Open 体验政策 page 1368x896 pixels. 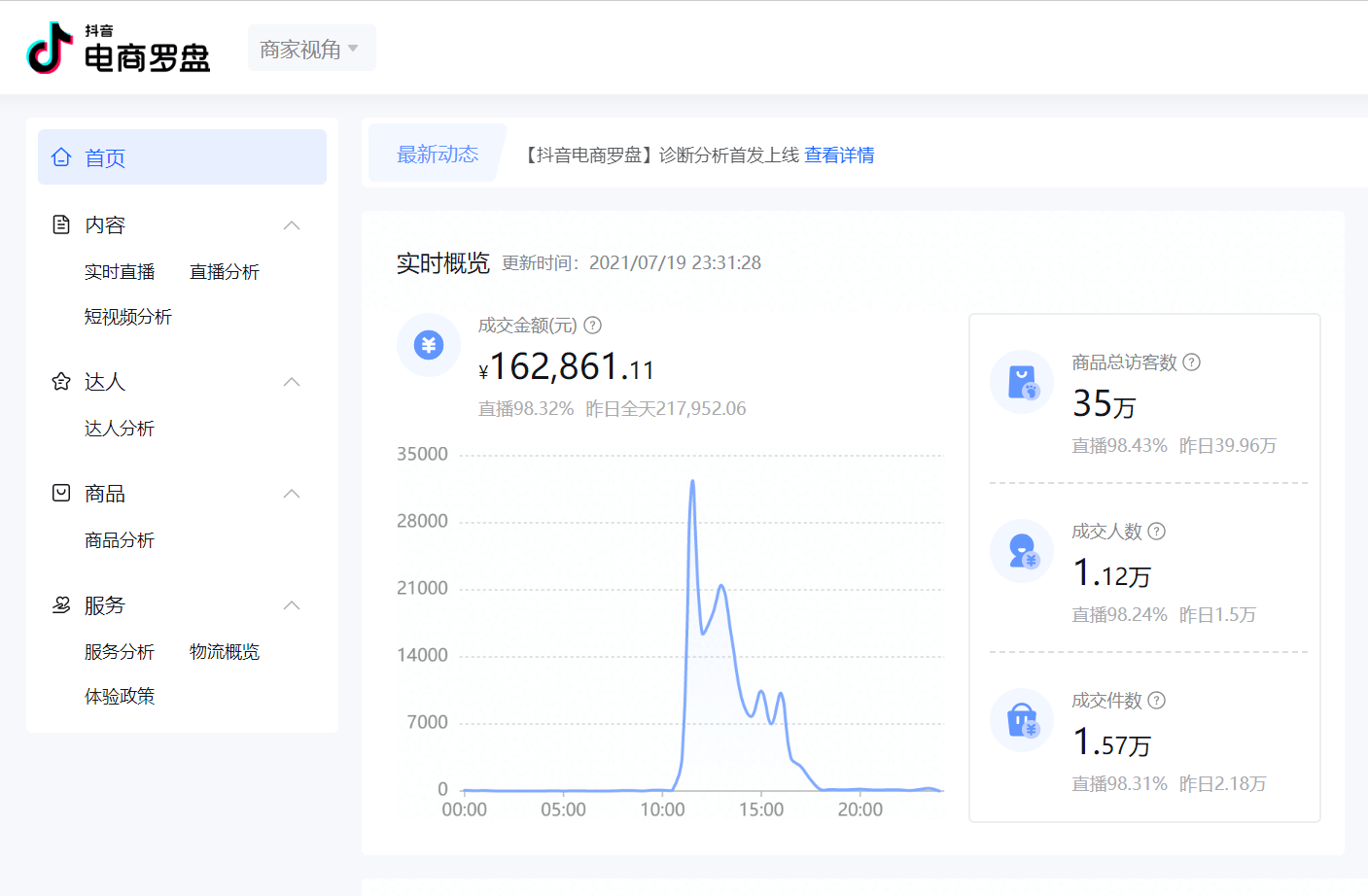click(x=120, y=697)
